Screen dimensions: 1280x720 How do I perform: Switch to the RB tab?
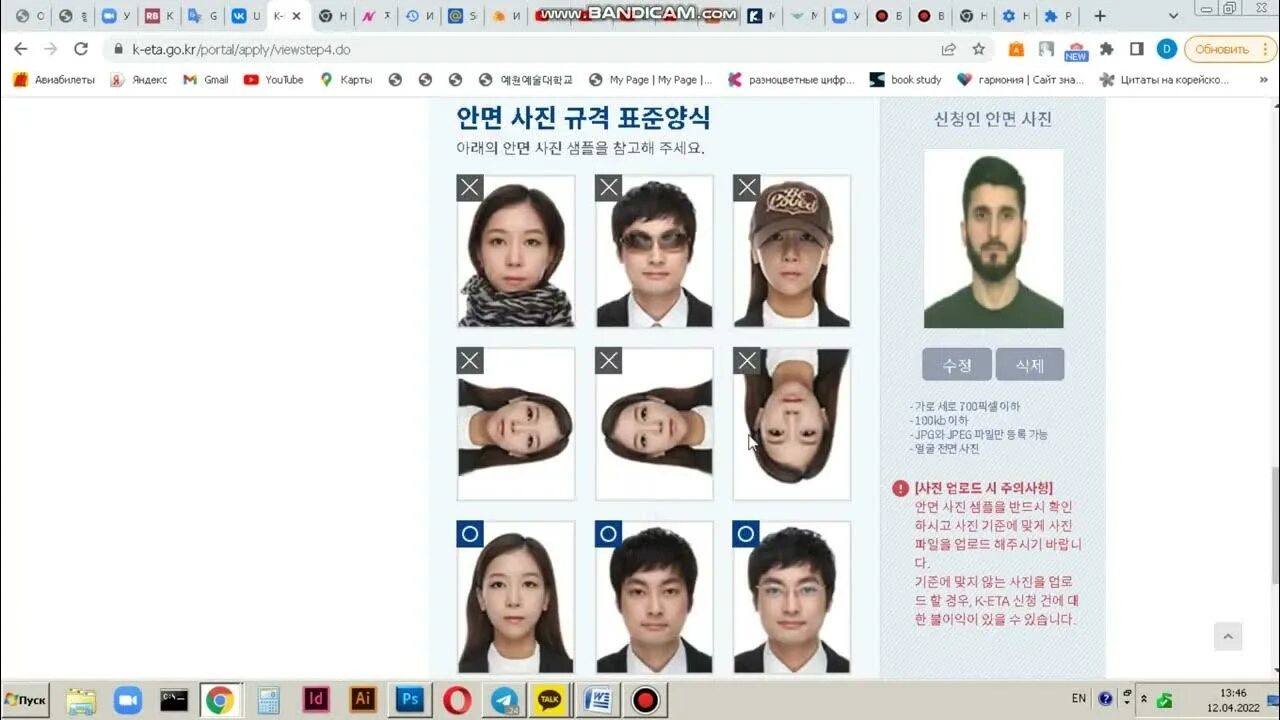(159, 16)
